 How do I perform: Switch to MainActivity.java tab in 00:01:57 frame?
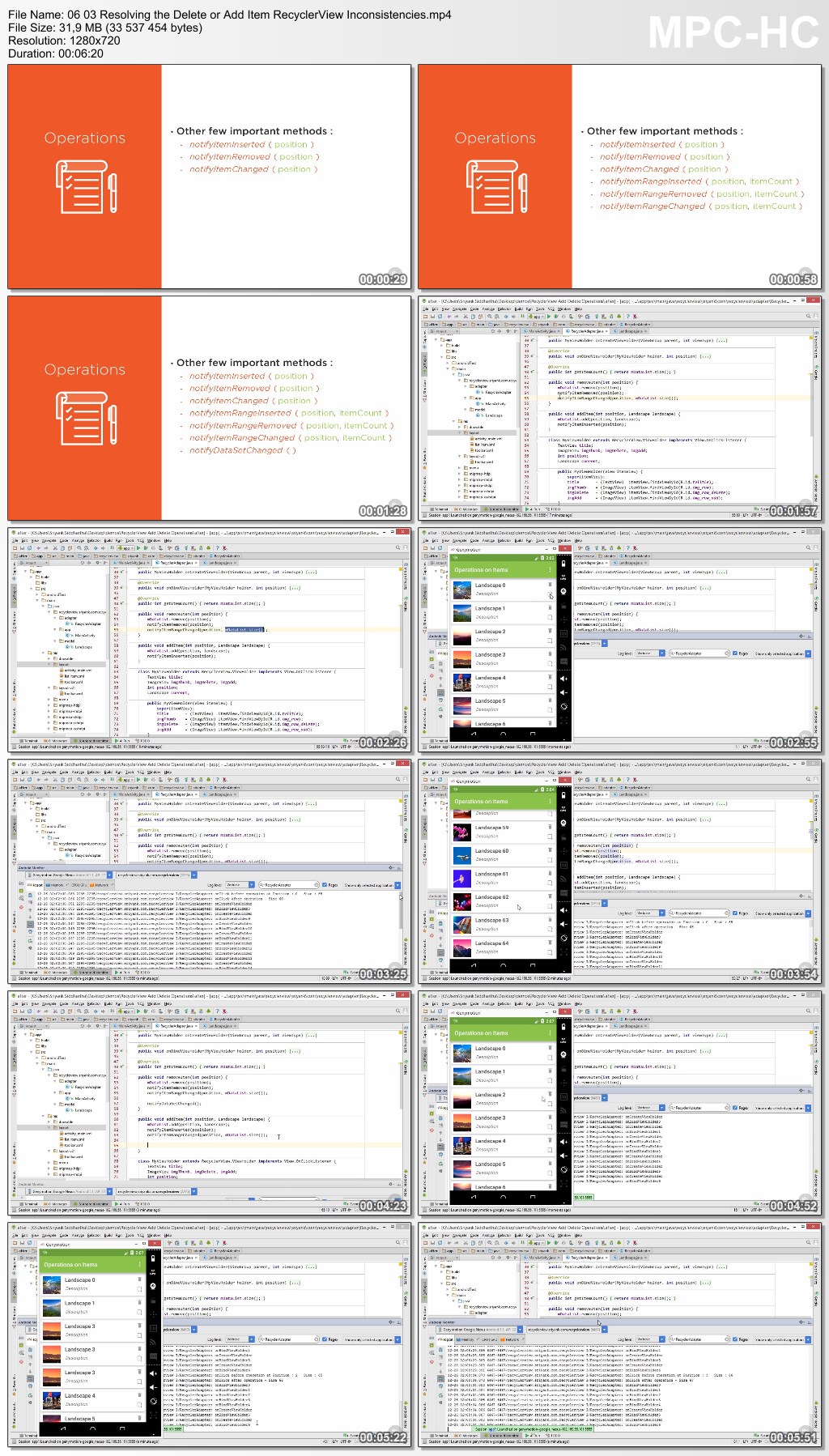click(542, 331)
